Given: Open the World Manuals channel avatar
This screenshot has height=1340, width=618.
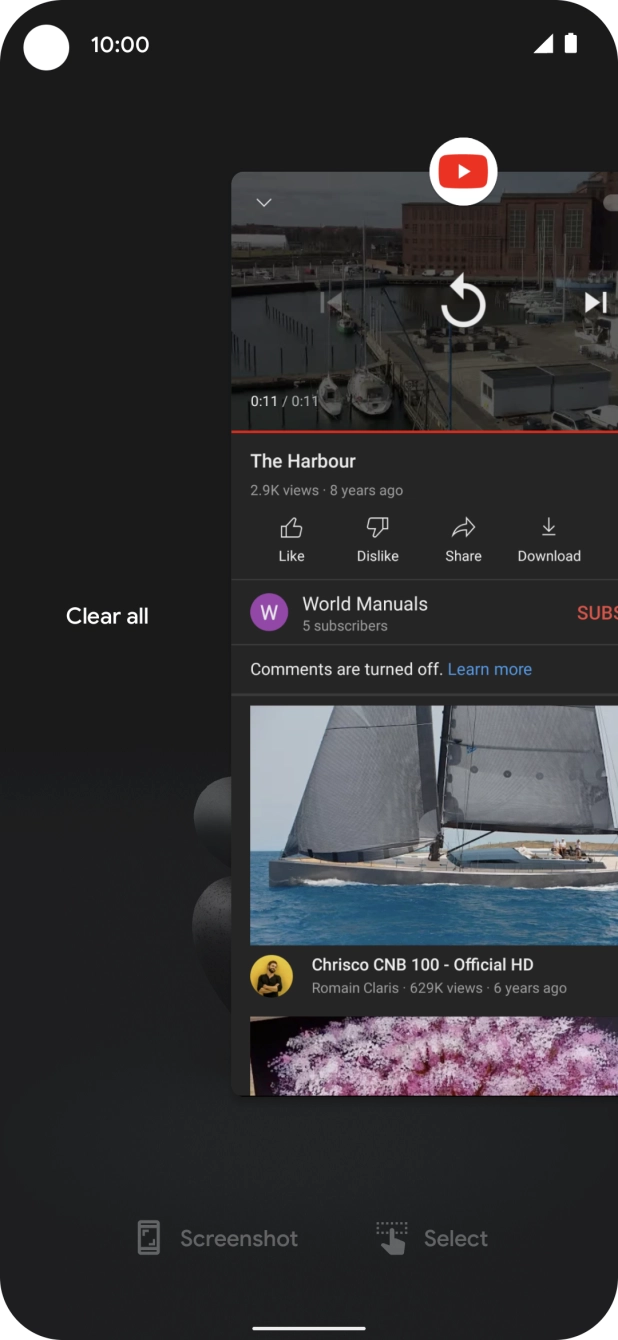Looking at the screenshot, I should pos(269,613).
